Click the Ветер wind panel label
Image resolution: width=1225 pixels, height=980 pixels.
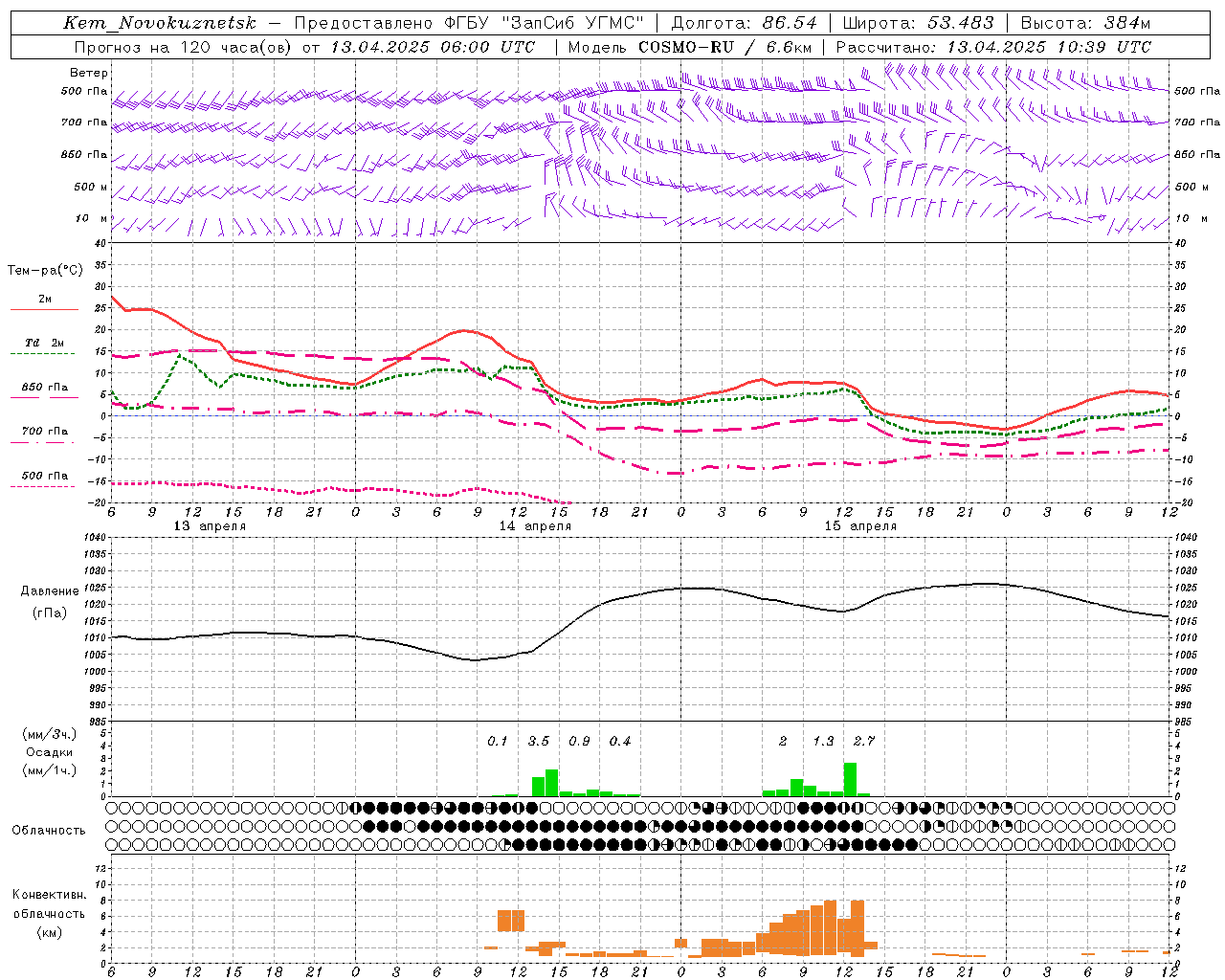[89, 73]
